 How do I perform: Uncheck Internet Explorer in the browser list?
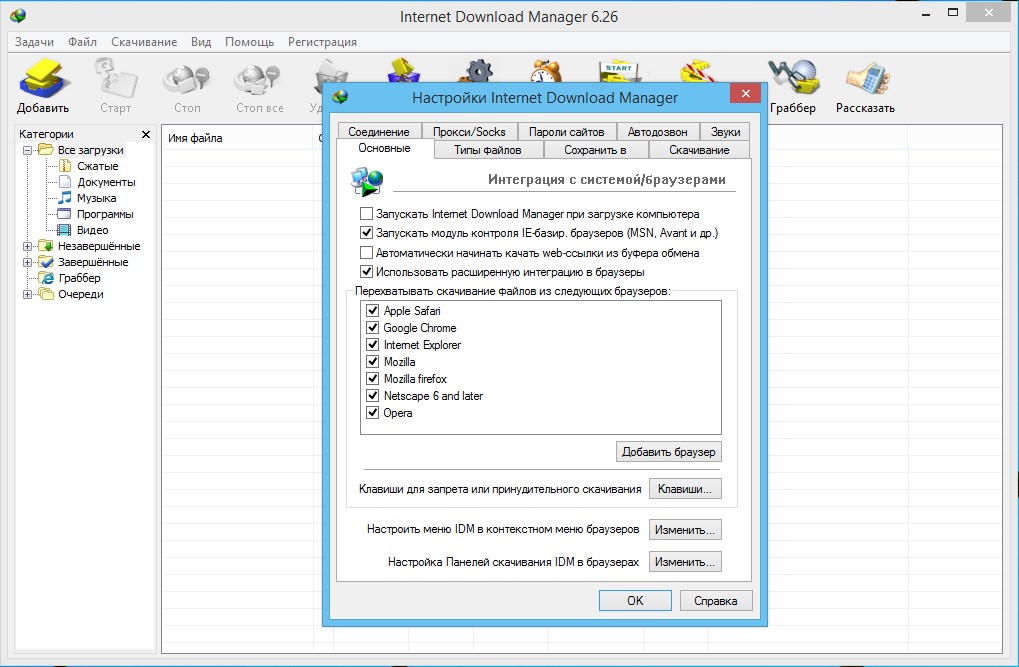tap(372, 345)
